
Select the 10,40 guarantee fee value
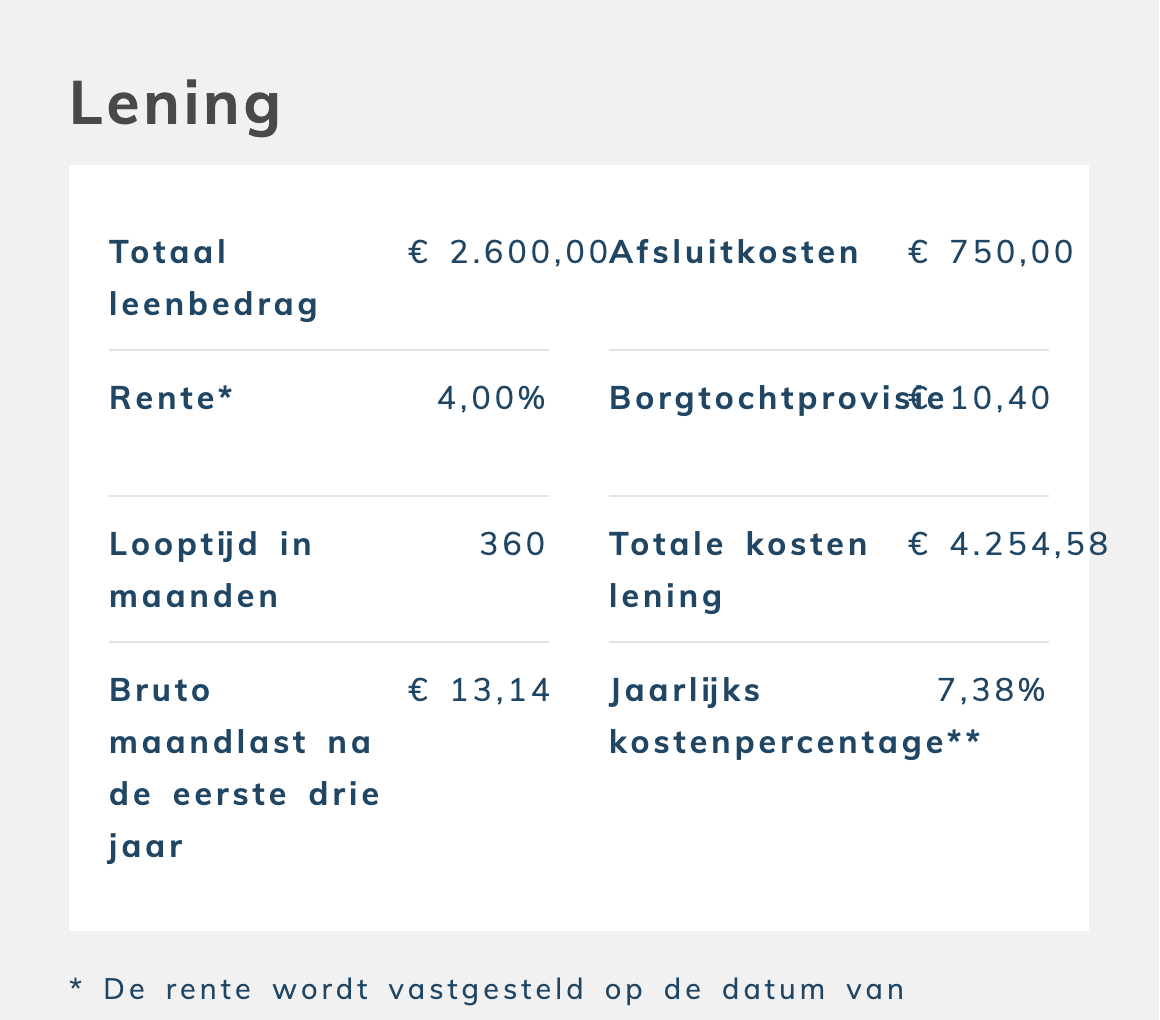pyautogui.click(x=1000, y=398)
